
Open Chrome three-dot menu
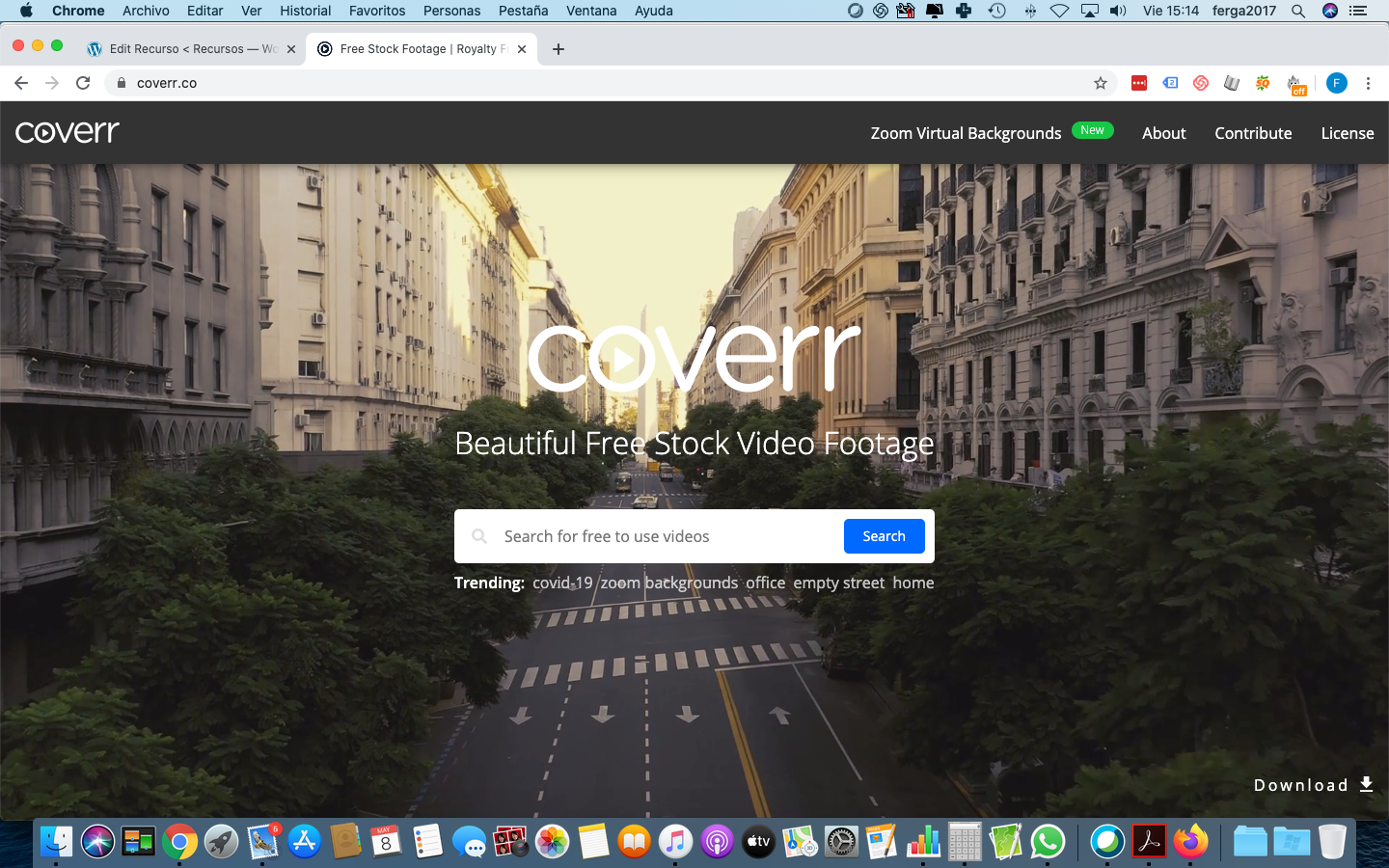coord(1368,83)
